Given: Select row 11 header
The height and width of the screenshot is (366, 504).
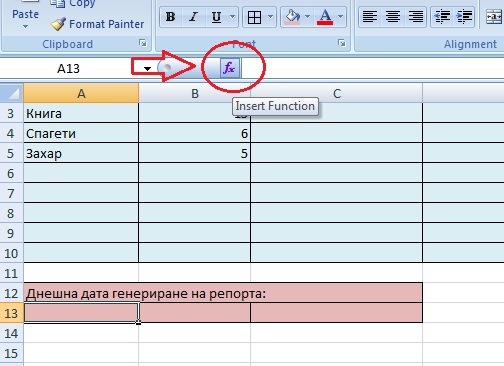Looking at the screenshot, I should coord(11,273).
